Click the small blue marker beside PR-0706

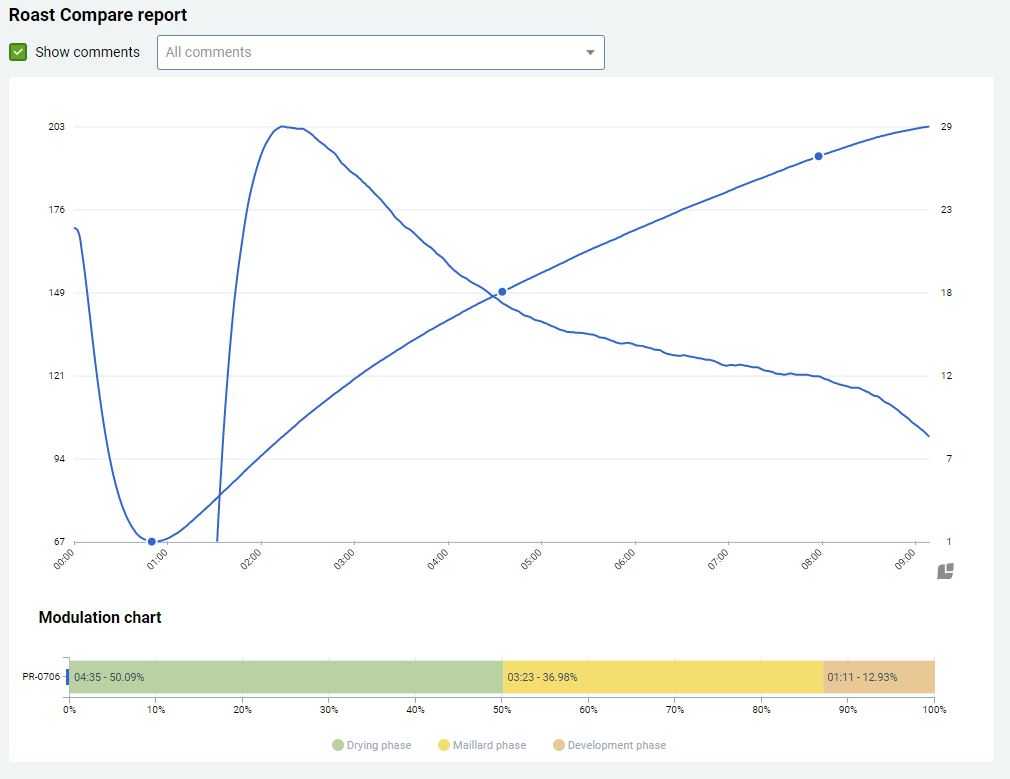[x=67, y=677]
